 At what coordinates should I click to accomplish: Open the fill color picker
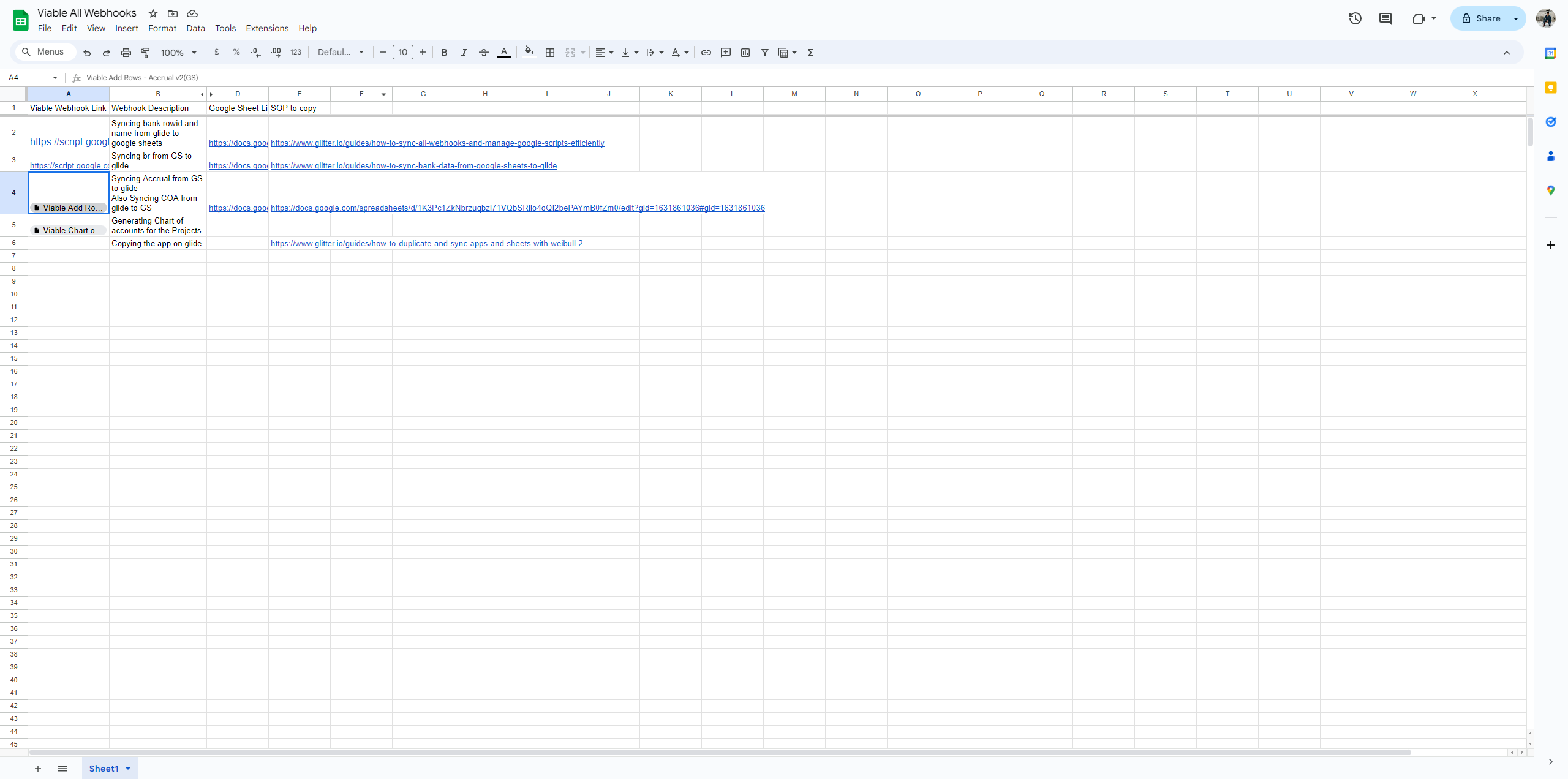529,53
